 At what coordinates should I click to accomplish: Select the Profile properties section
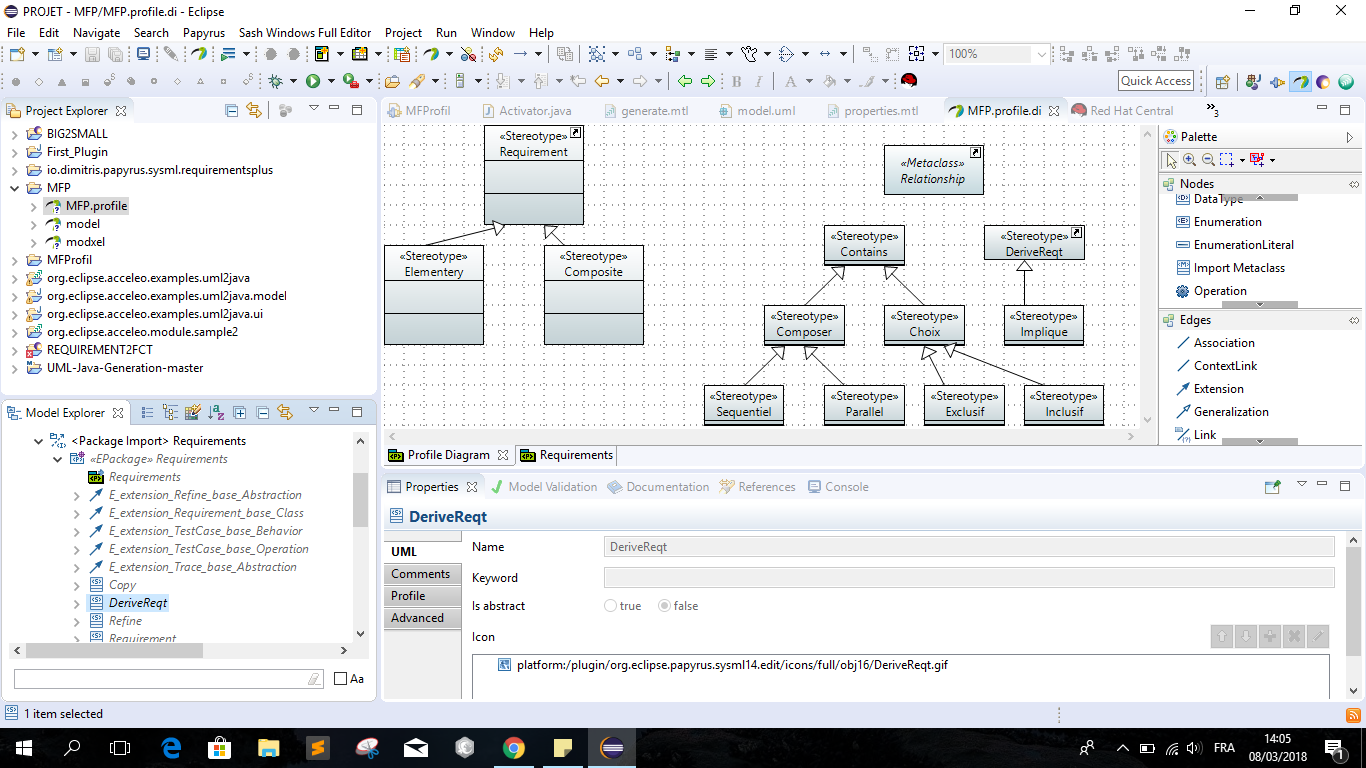[x=423, y=596]
